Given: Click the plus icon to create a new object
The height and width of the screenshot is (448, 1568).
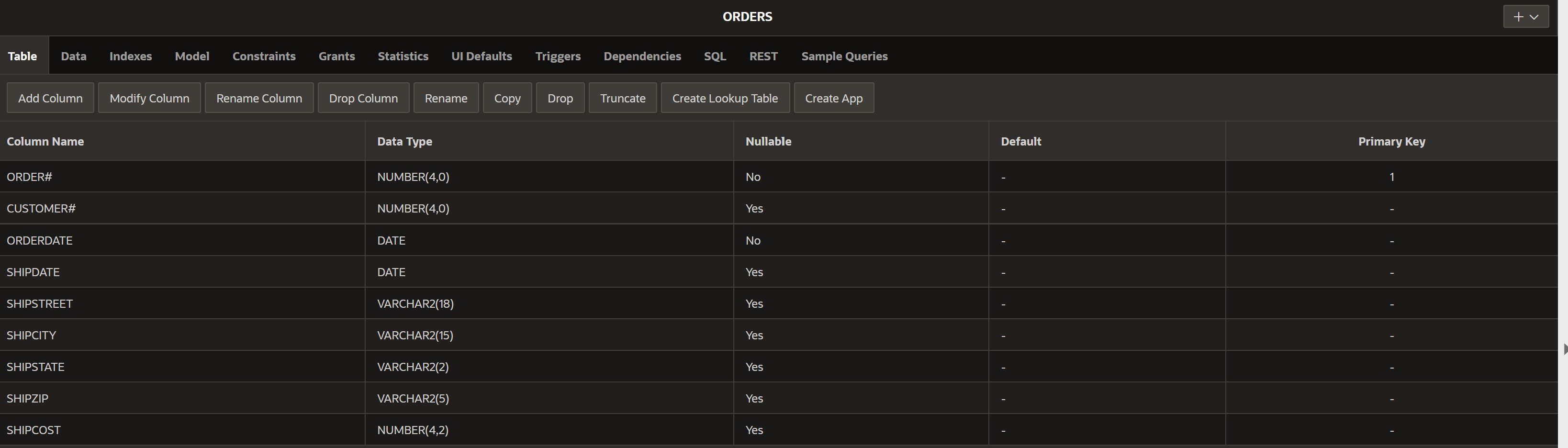Looking at the screenshot, I should 1519,16.
